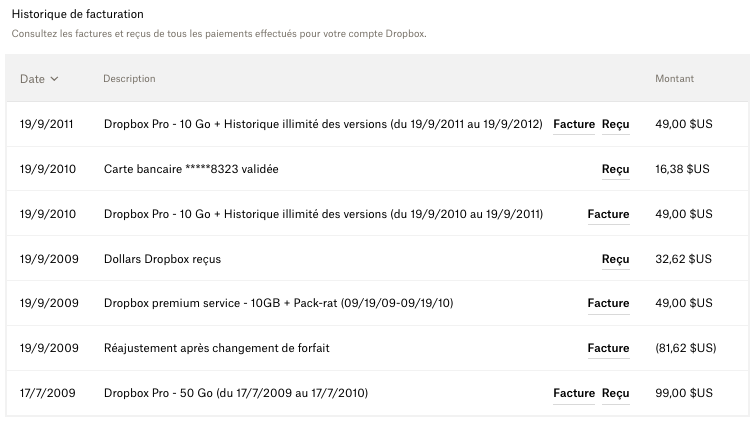Select the Dollars Dropbox reçus description text
756x422 pixels.
click(x=162, y=259)
